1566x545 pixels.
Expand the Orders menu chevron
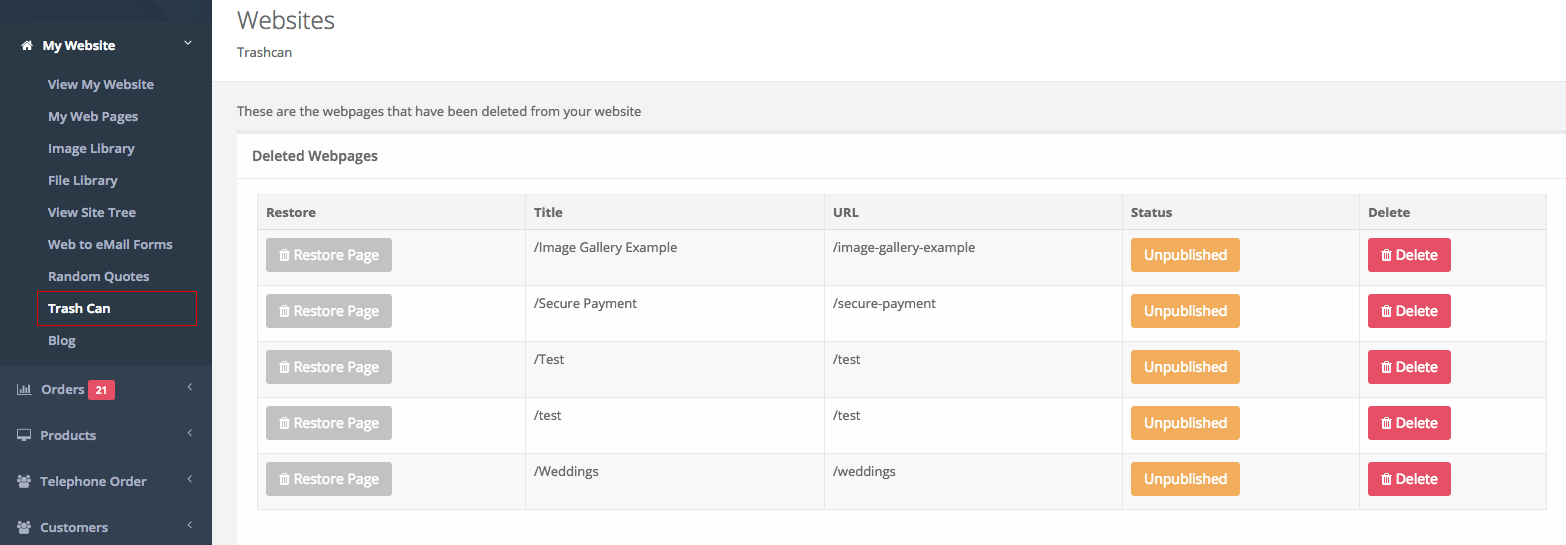pos(189,388)
